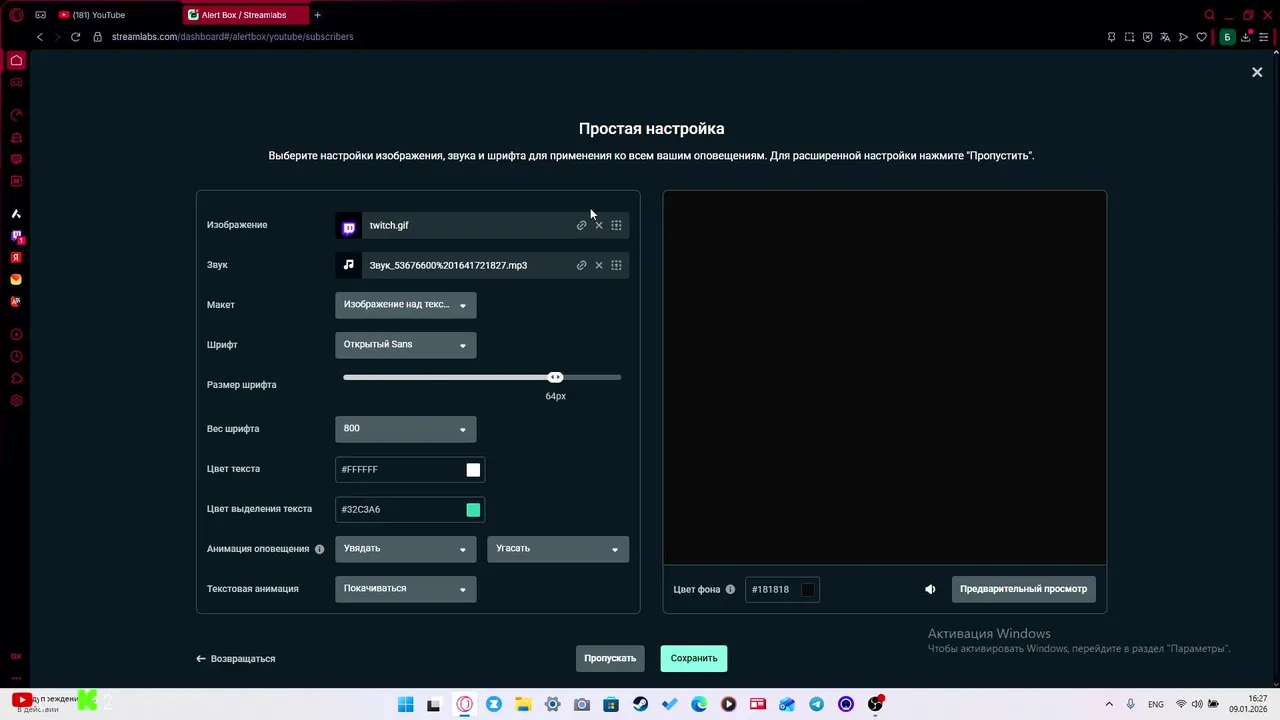Open the player arrow icon in address bar
Screen dimensions: 1280x720
tap(1183, 37)
